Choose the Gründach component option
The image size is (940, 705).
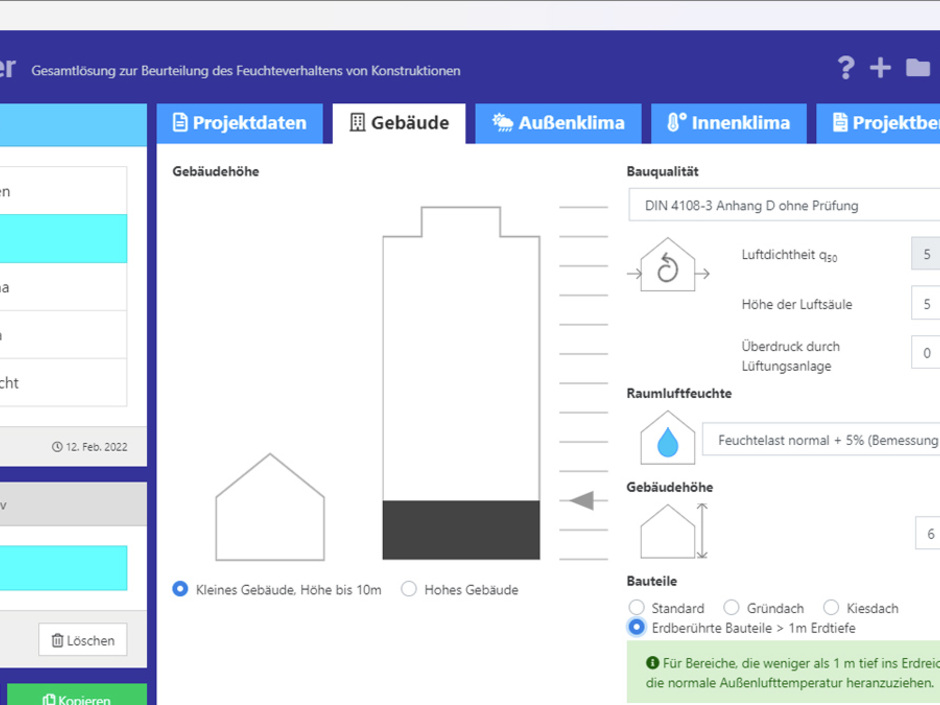731,608
